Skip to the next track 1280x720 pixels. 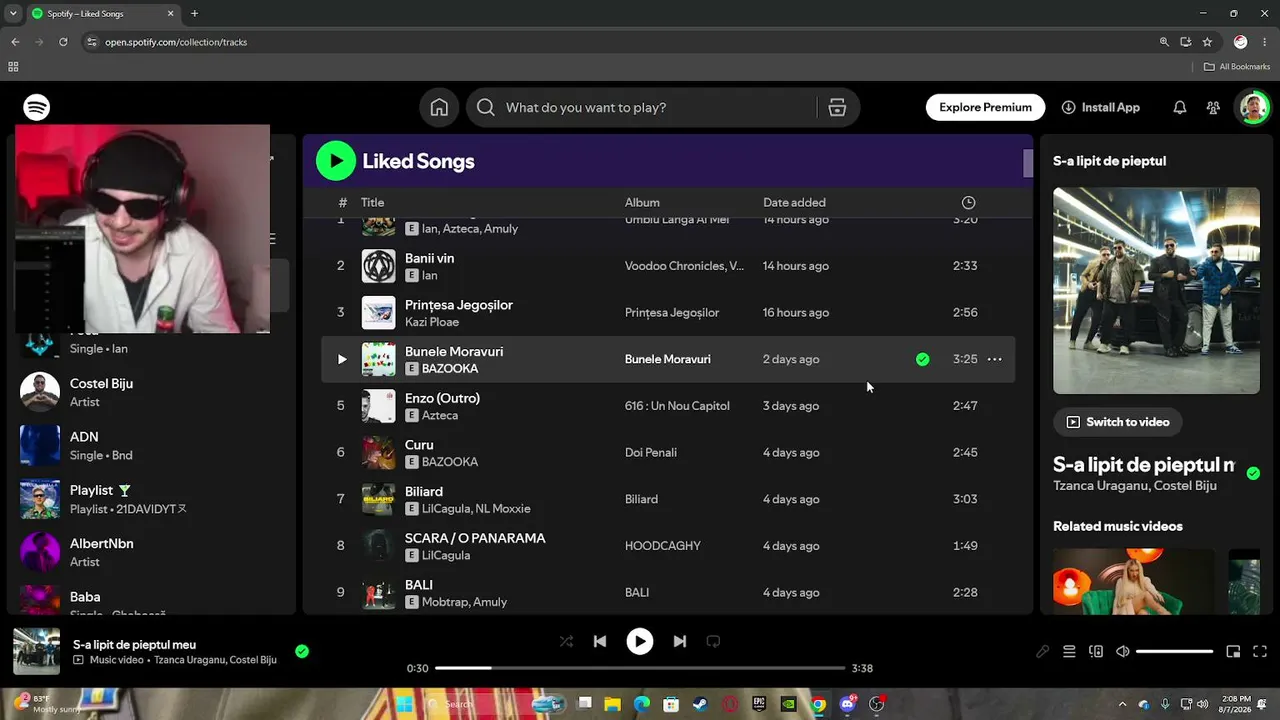coord(680,641)
